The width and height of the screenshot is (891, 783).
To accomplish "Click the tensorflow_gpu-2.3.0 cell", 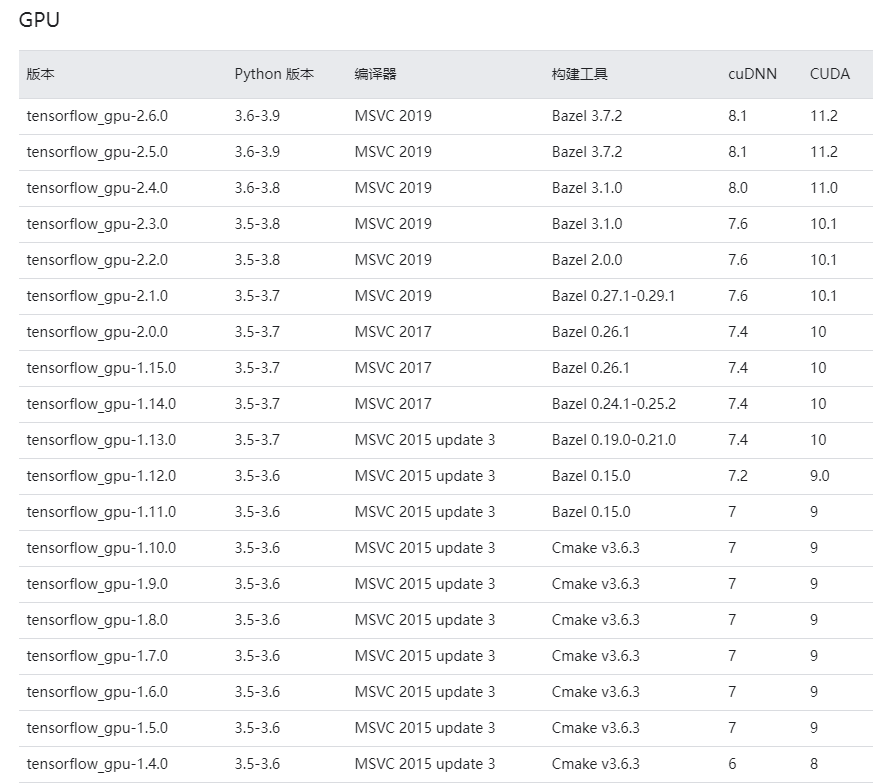I will click(97, 224).
